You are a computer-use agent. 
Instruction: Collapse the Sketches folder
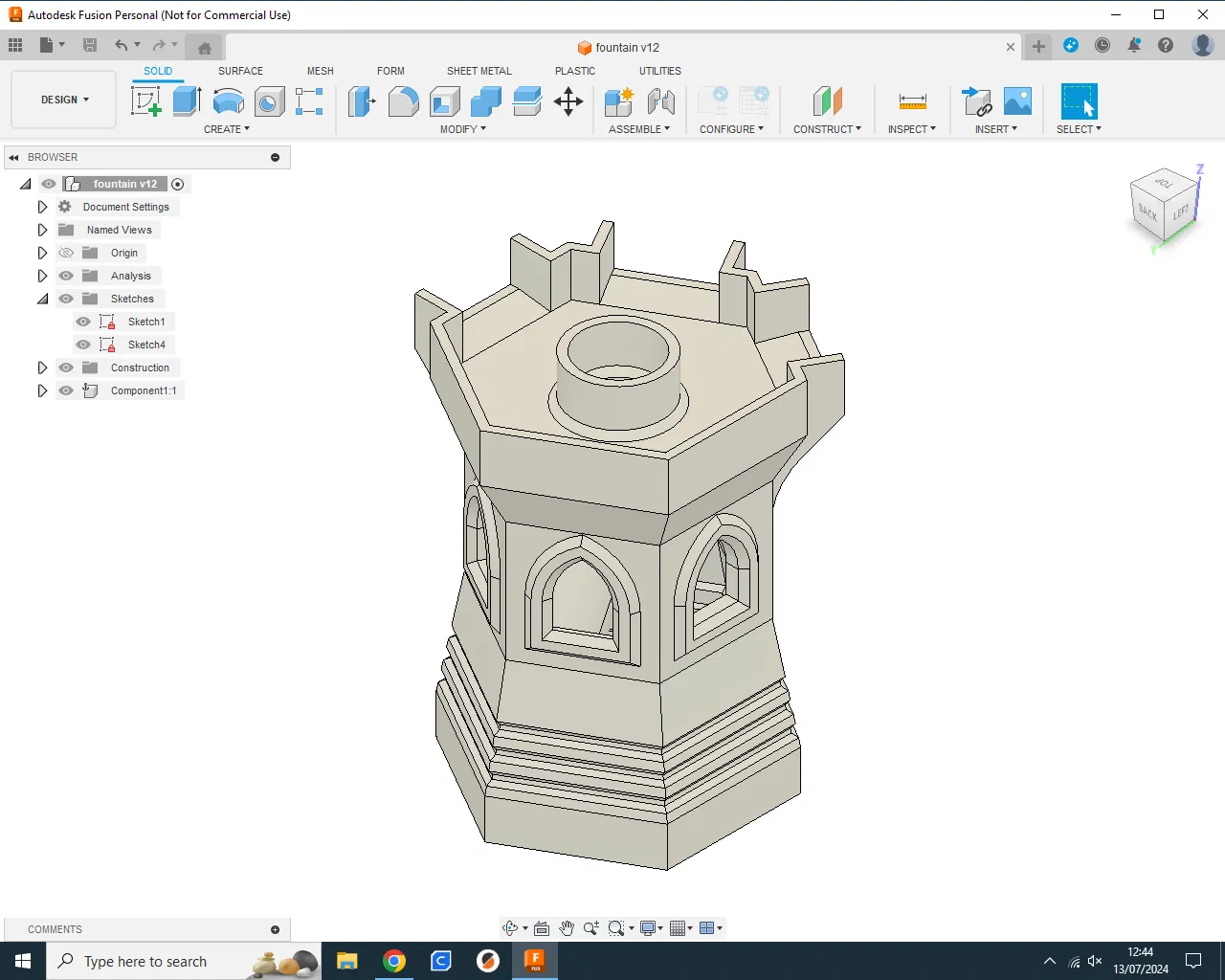coord(42,299)
